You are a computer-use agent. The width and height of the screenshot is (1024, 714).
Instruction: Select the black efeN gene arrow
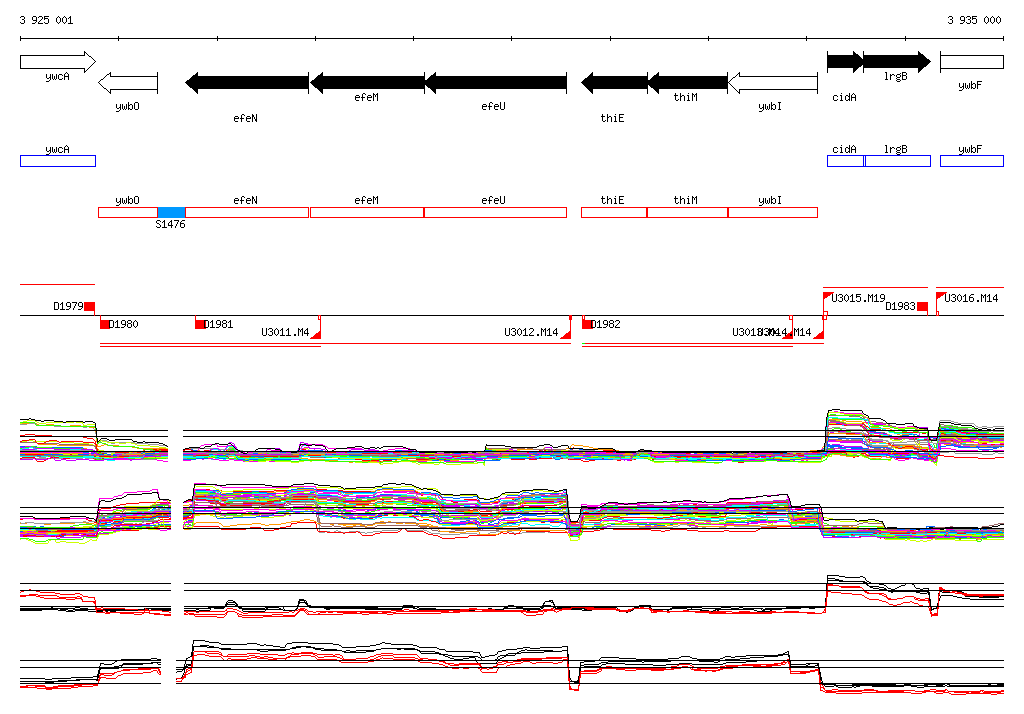pyautogui.click(x=247, y=83)
